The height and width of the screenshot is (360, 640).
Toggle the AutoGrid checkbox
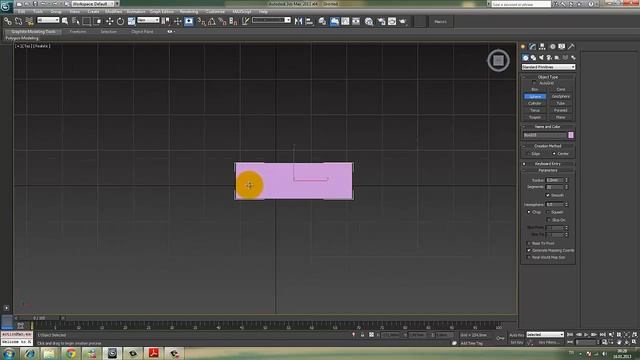pyautogui.click(x=535, y=83)
